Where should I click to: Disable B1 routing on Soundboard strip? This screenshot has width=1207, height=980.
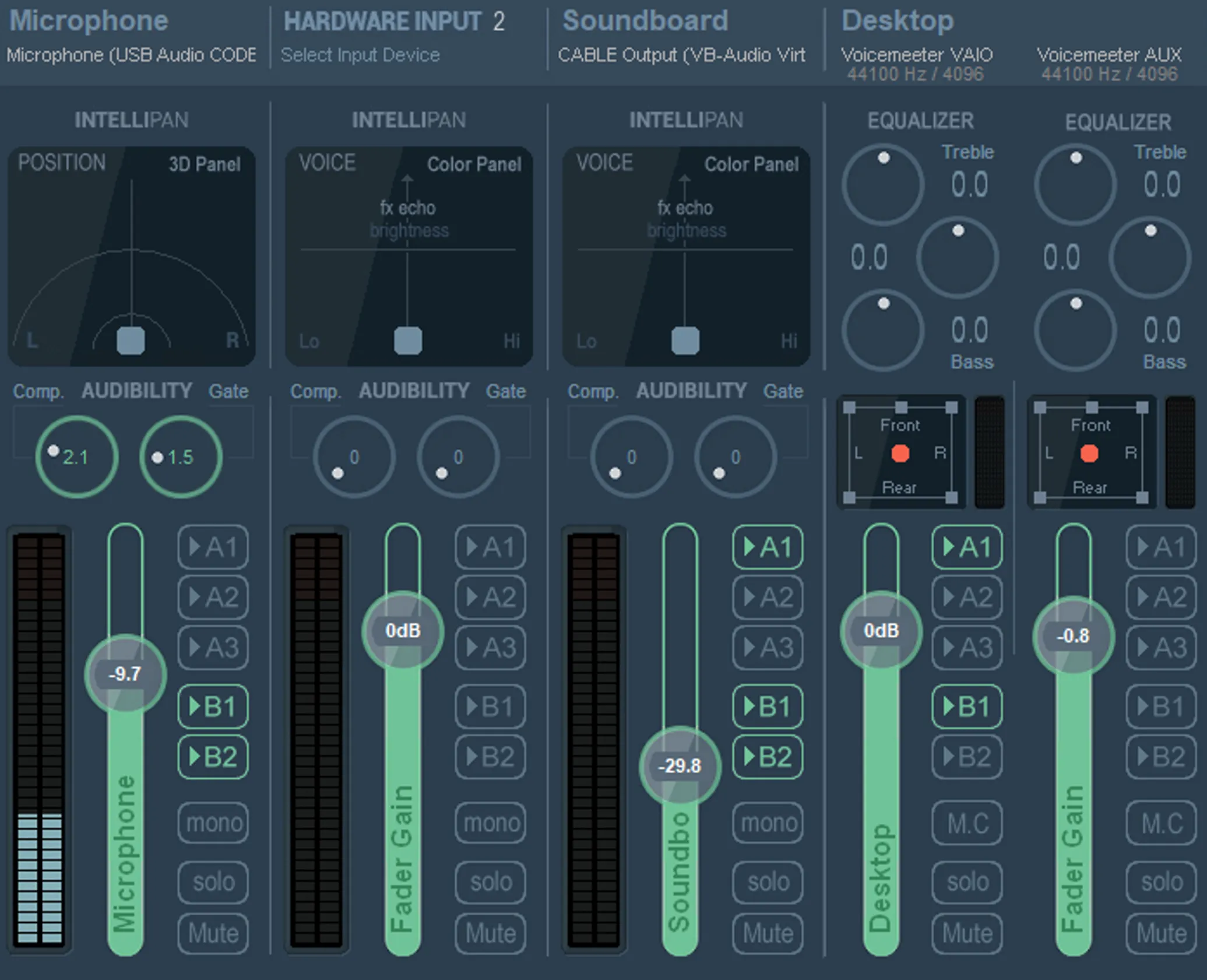pos(768,707)
